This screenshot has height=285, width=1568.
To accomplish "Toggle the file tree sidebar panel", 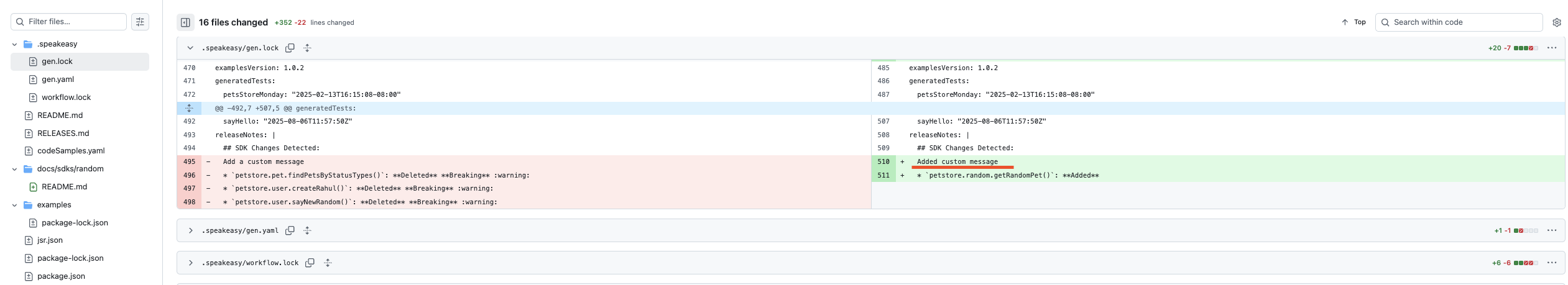I will click(x=185, y=22).
